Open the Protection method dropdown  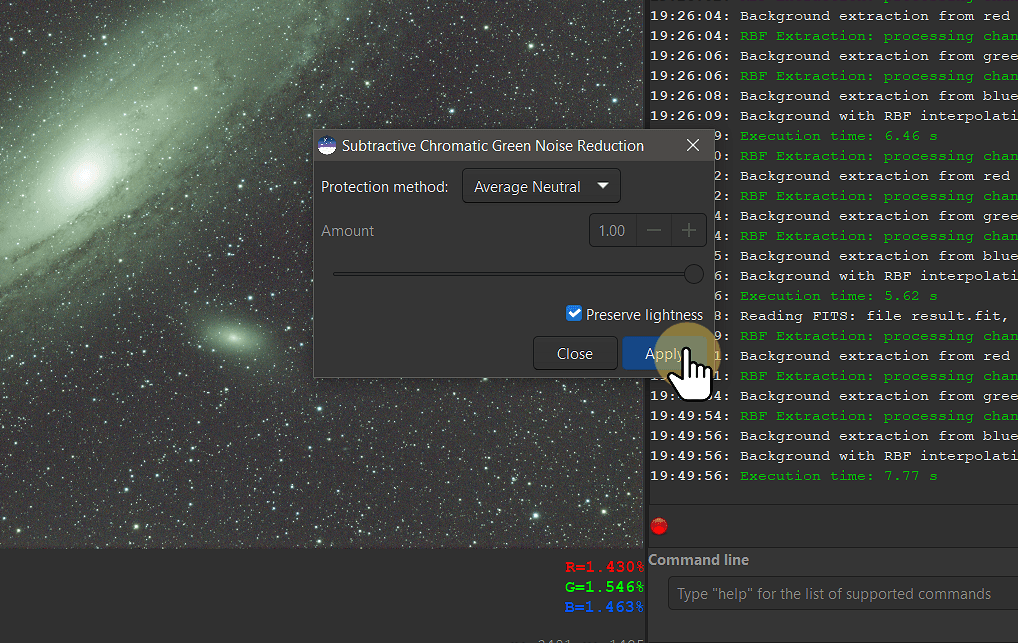click(541, 186)
